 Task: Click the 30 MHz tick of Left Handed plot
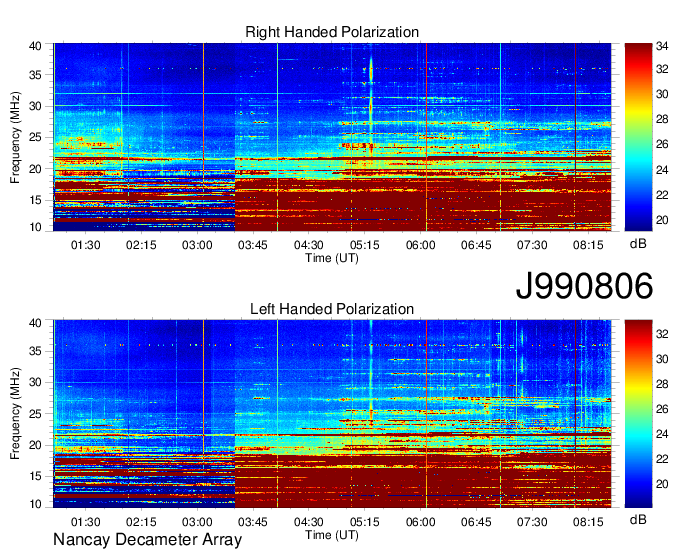(35, 382)
